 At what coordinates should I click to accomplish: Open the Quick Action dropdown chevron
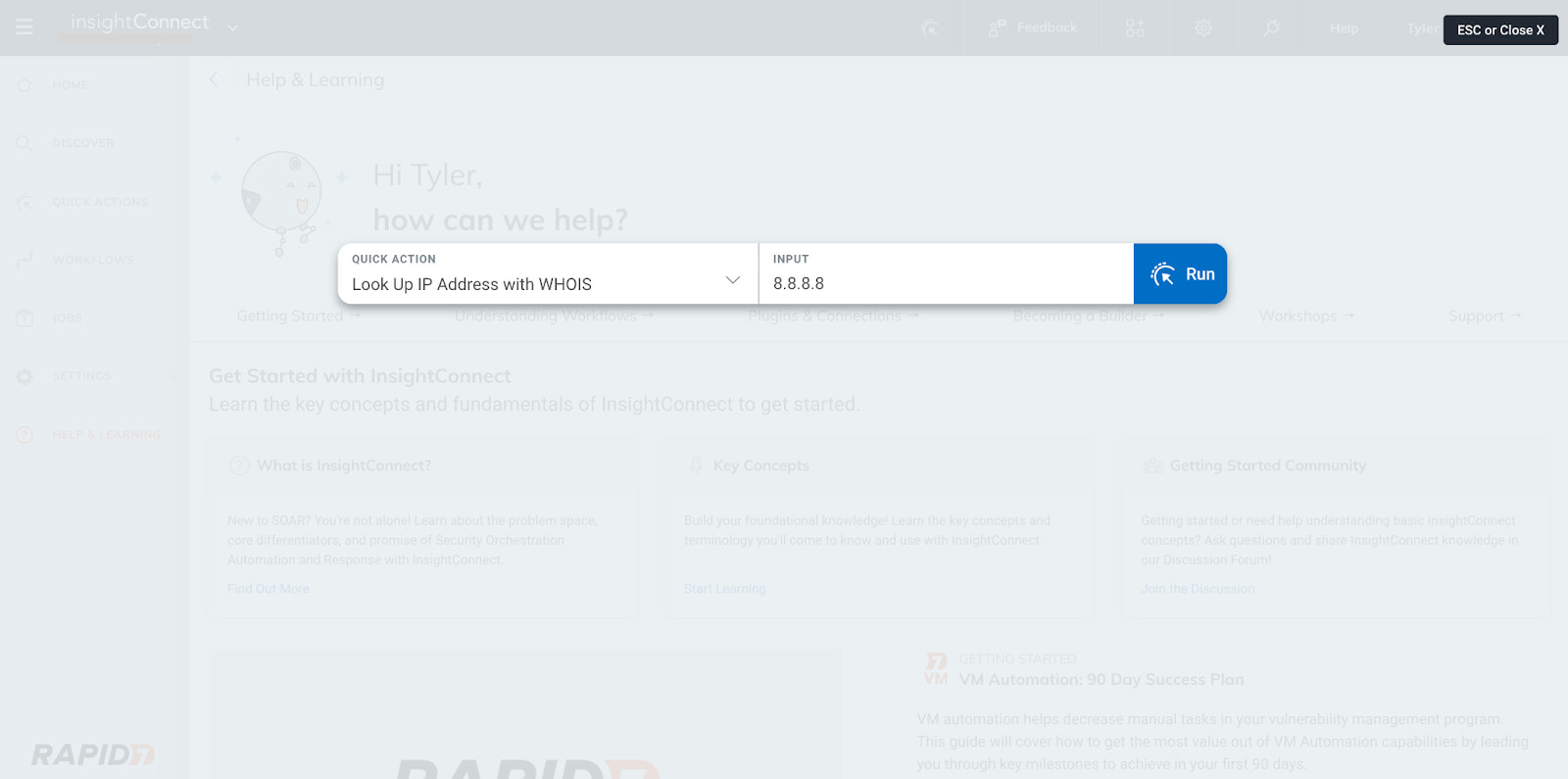[732, 280]
